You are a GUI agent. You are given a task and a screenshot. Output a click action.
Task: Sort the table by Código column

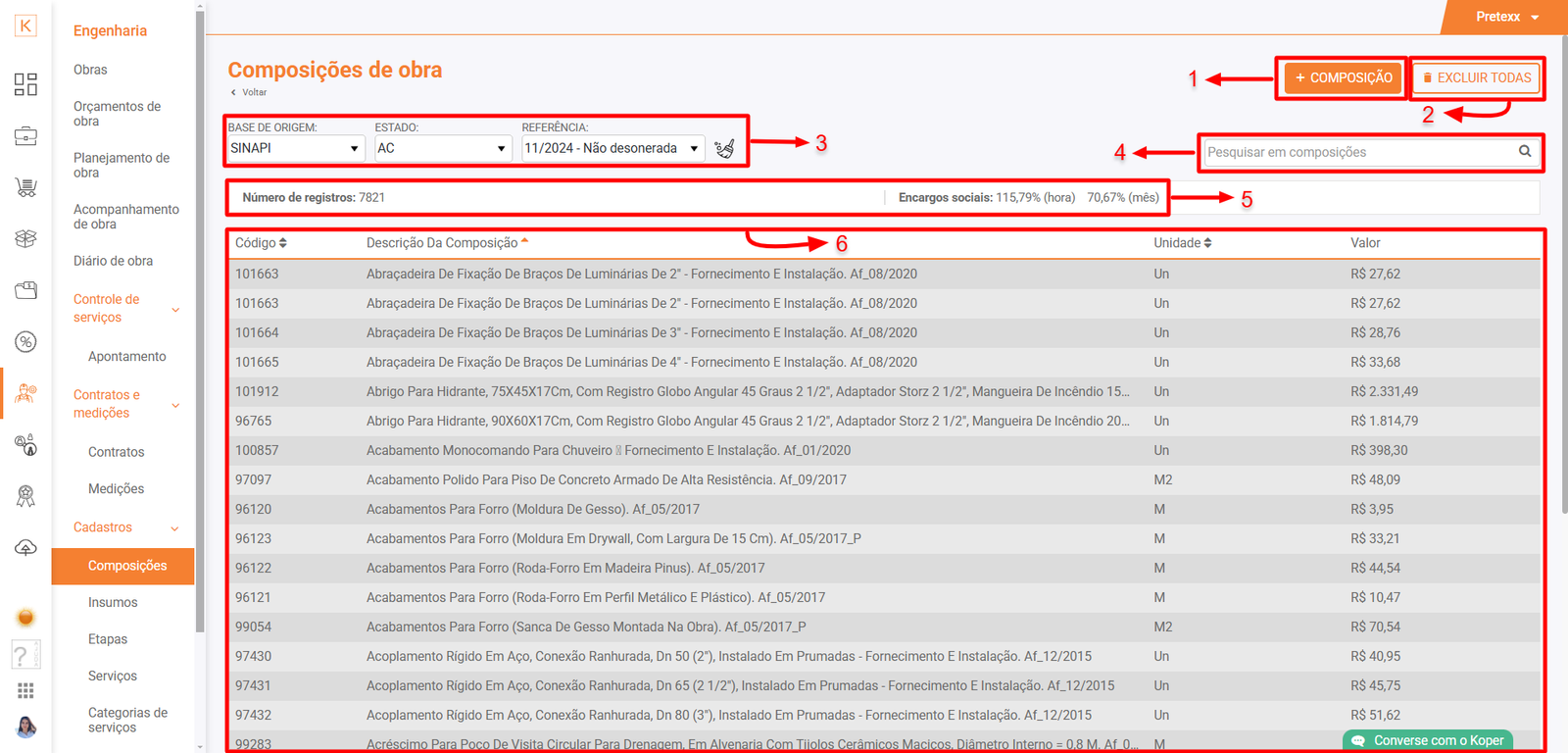click(261, 243)
